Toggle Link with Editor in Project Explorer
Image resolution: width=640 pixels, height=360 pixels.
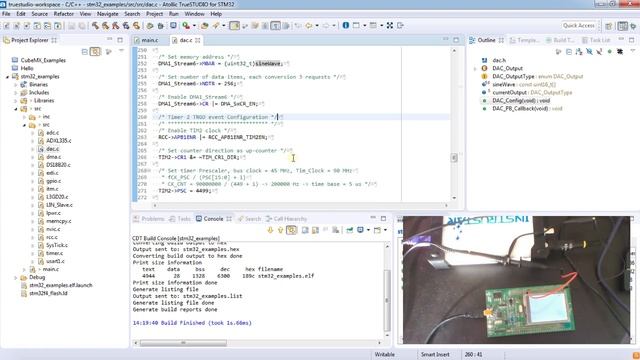95,52
